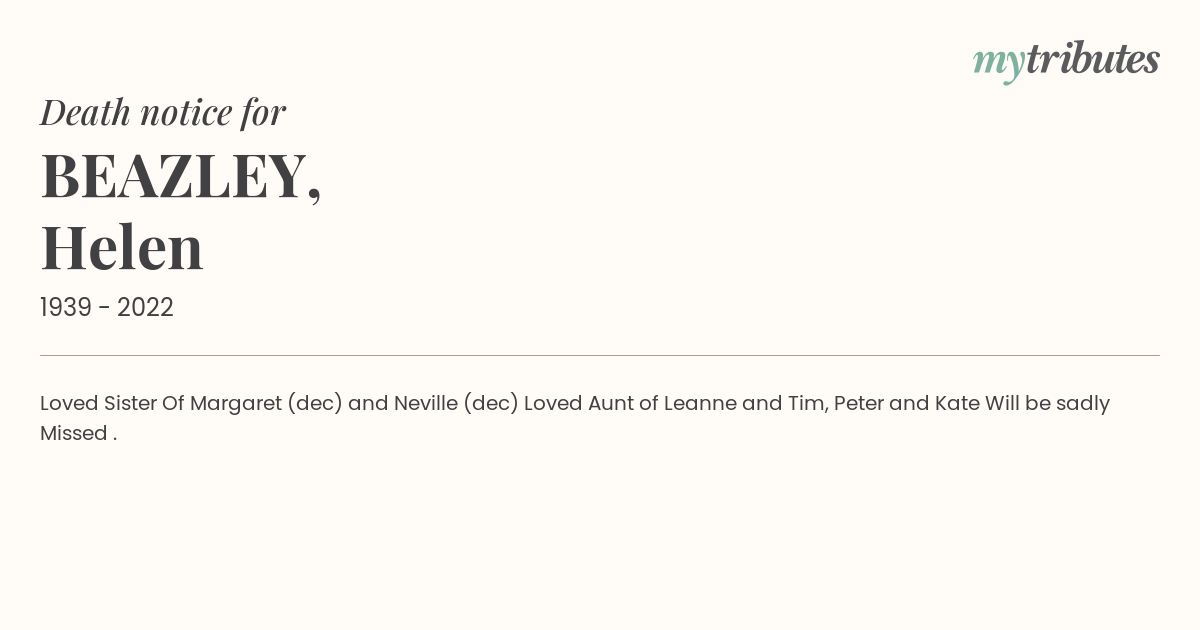Click the word "Missed" on second line
1200x630 pixels.
point(73,433)
